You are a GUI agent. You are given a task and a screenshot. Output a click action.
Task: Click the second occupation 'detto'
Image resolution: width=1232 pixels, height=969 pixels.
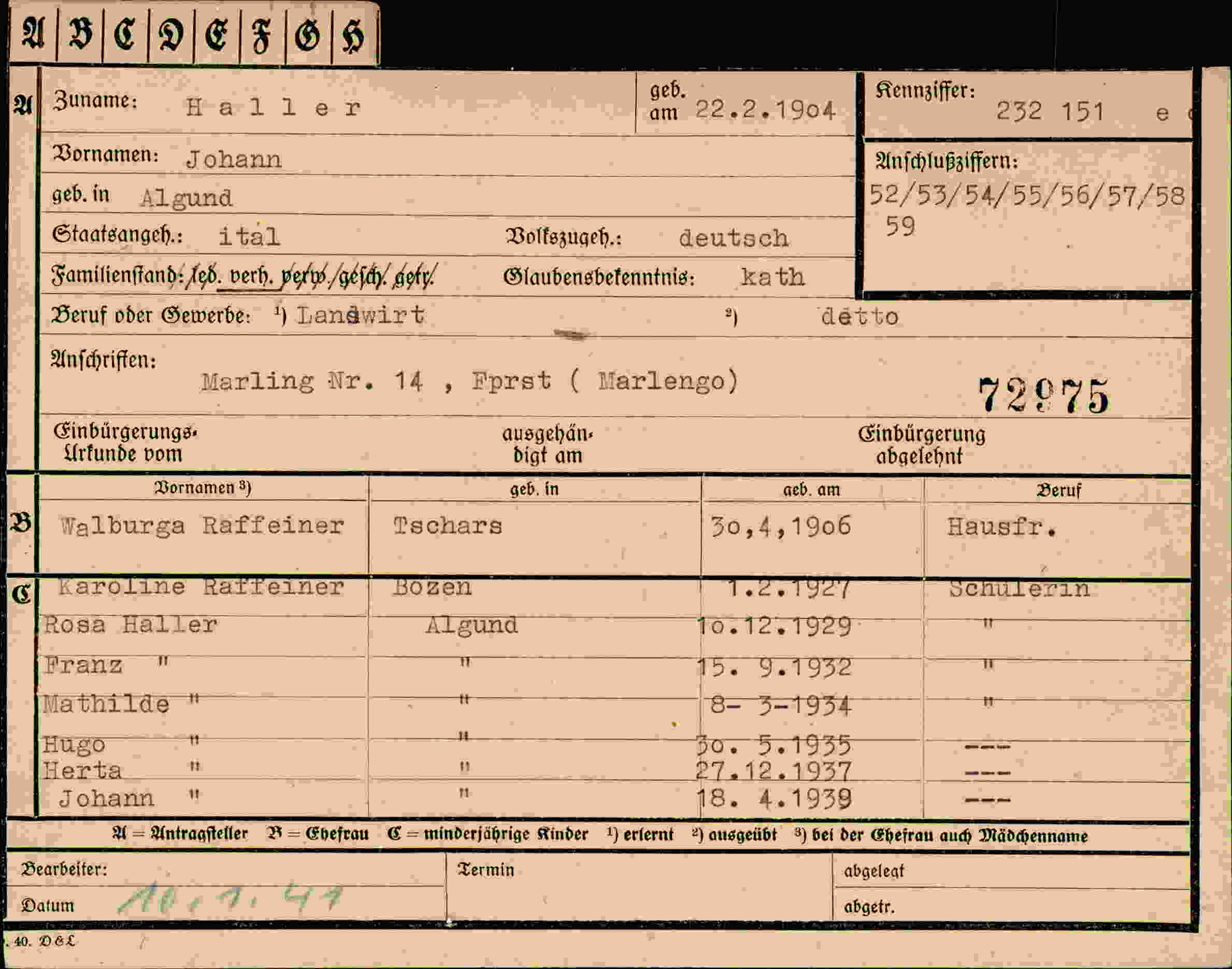tap(860, 317)
